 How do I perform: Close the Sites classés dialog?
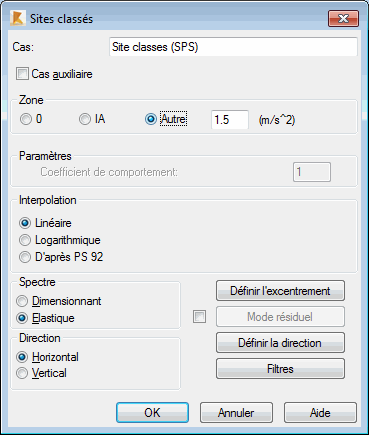(x=343, y=18)
